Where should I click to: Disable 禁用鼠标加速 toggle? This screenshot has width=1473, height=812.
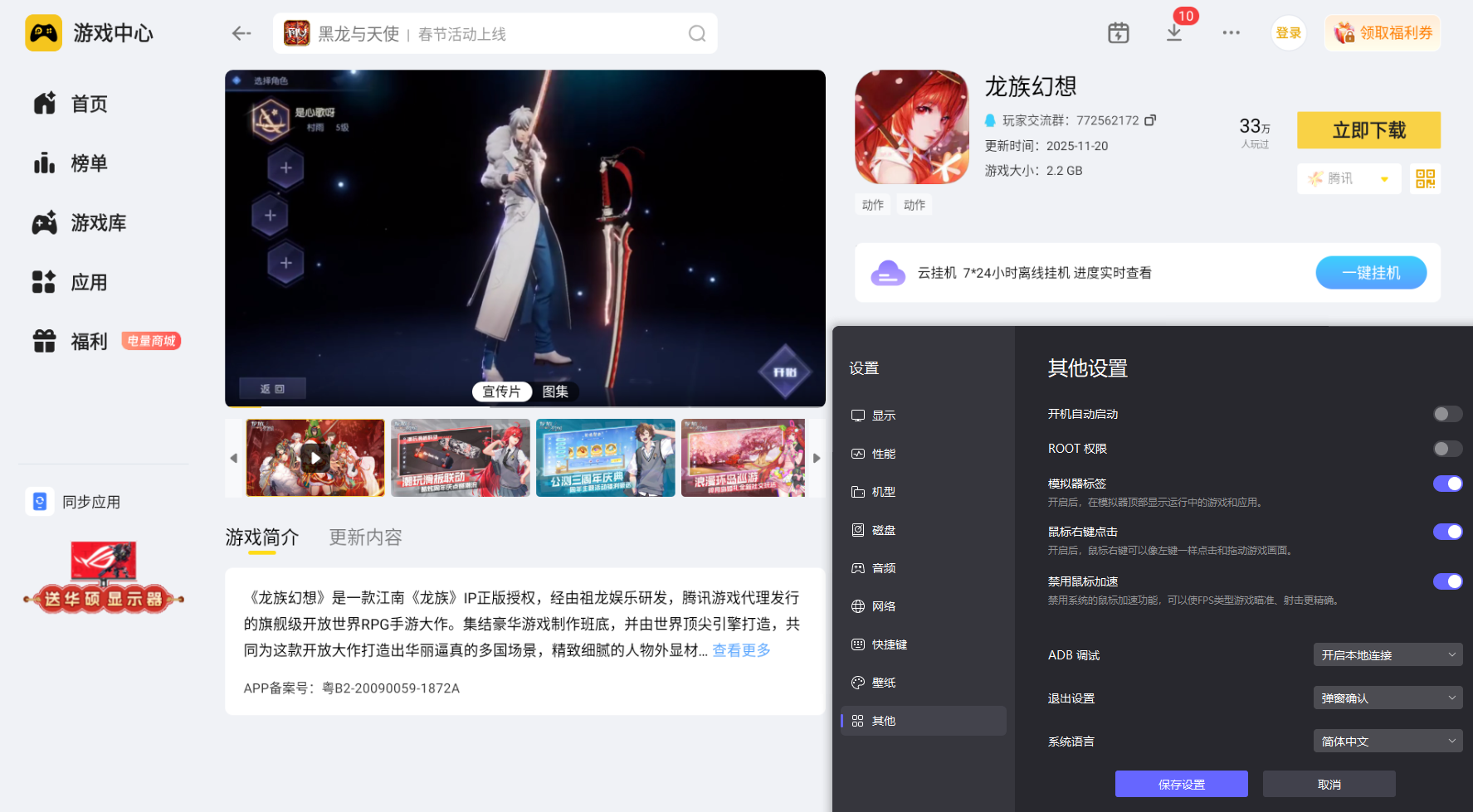click(x=1447, y=581)
